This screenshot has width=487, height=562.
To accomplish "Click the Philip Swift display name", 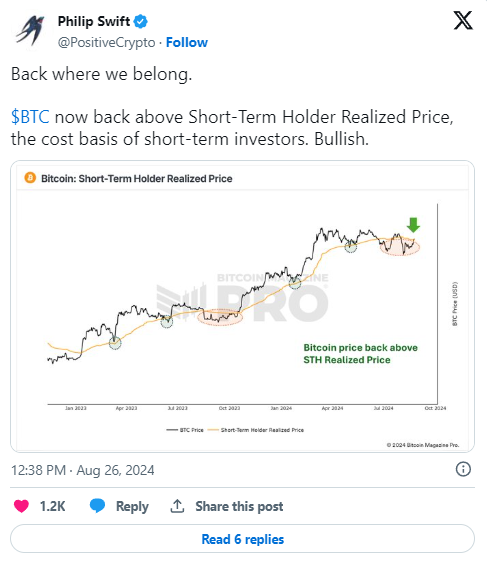I will pyautogui.click(x=94, y=22).
